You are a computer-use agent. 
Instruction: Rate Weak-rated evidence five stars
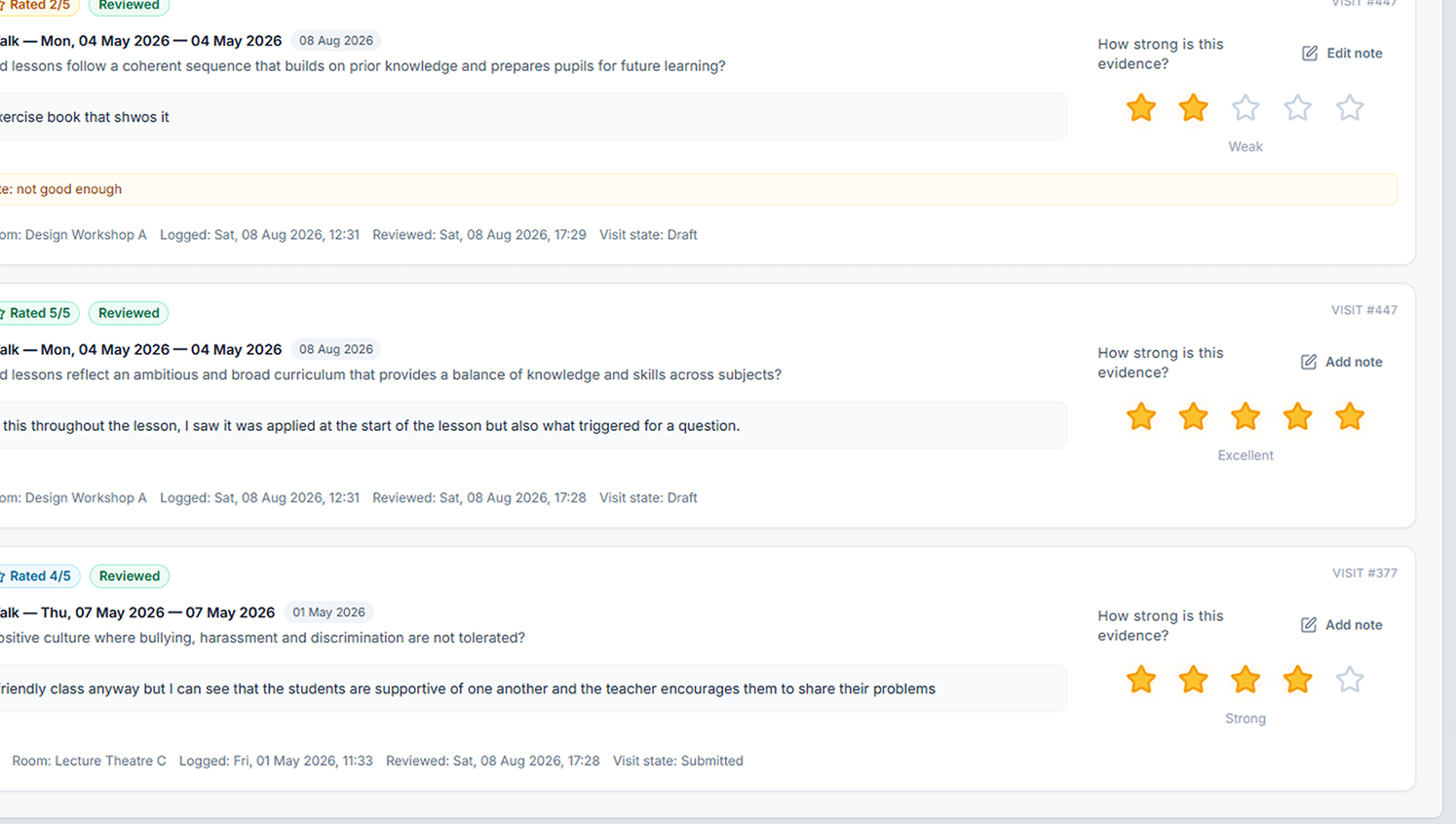coord(1350,107)
